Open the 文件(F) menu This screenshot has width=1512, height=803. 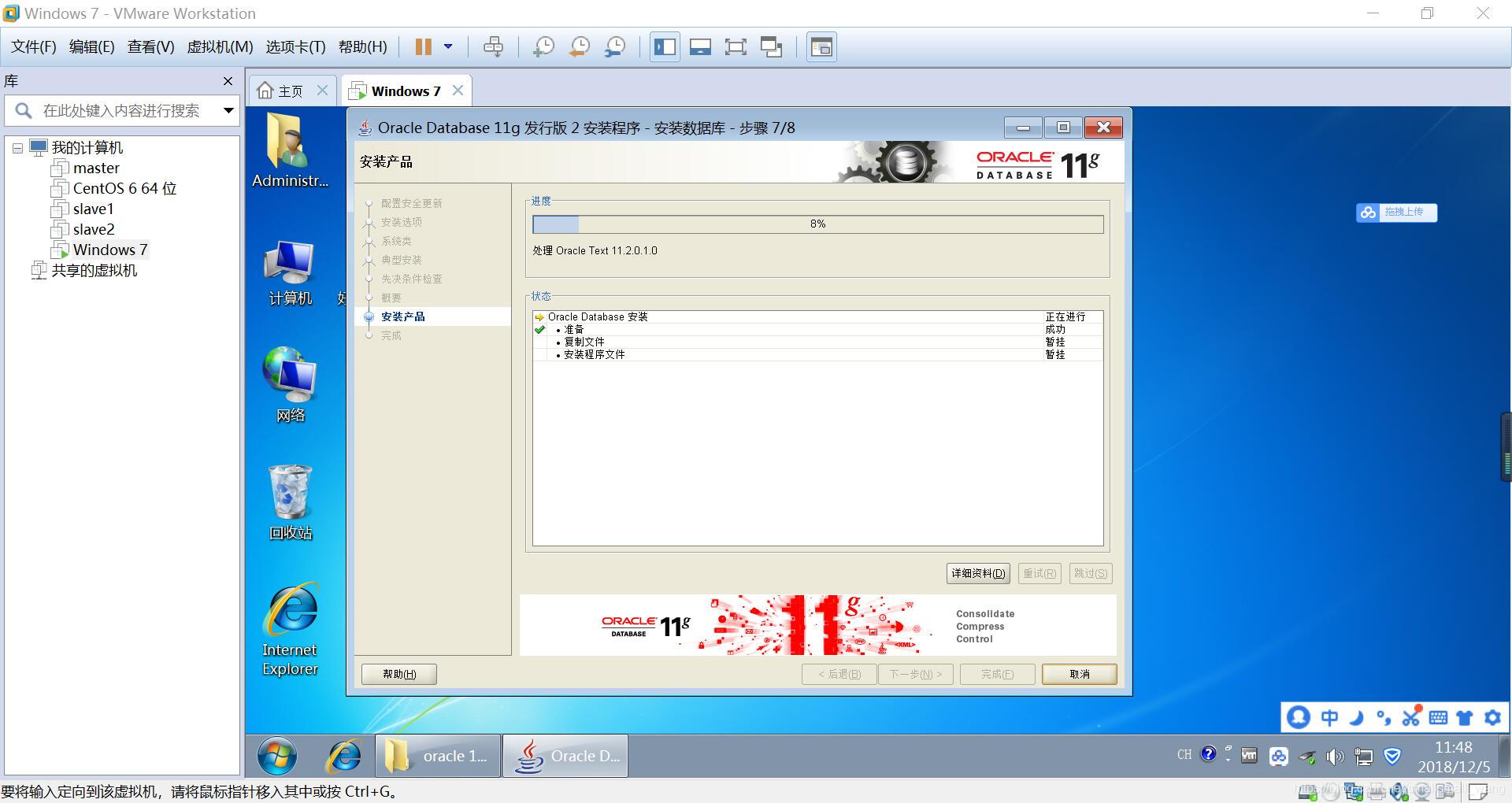click(x=34, y=47)
